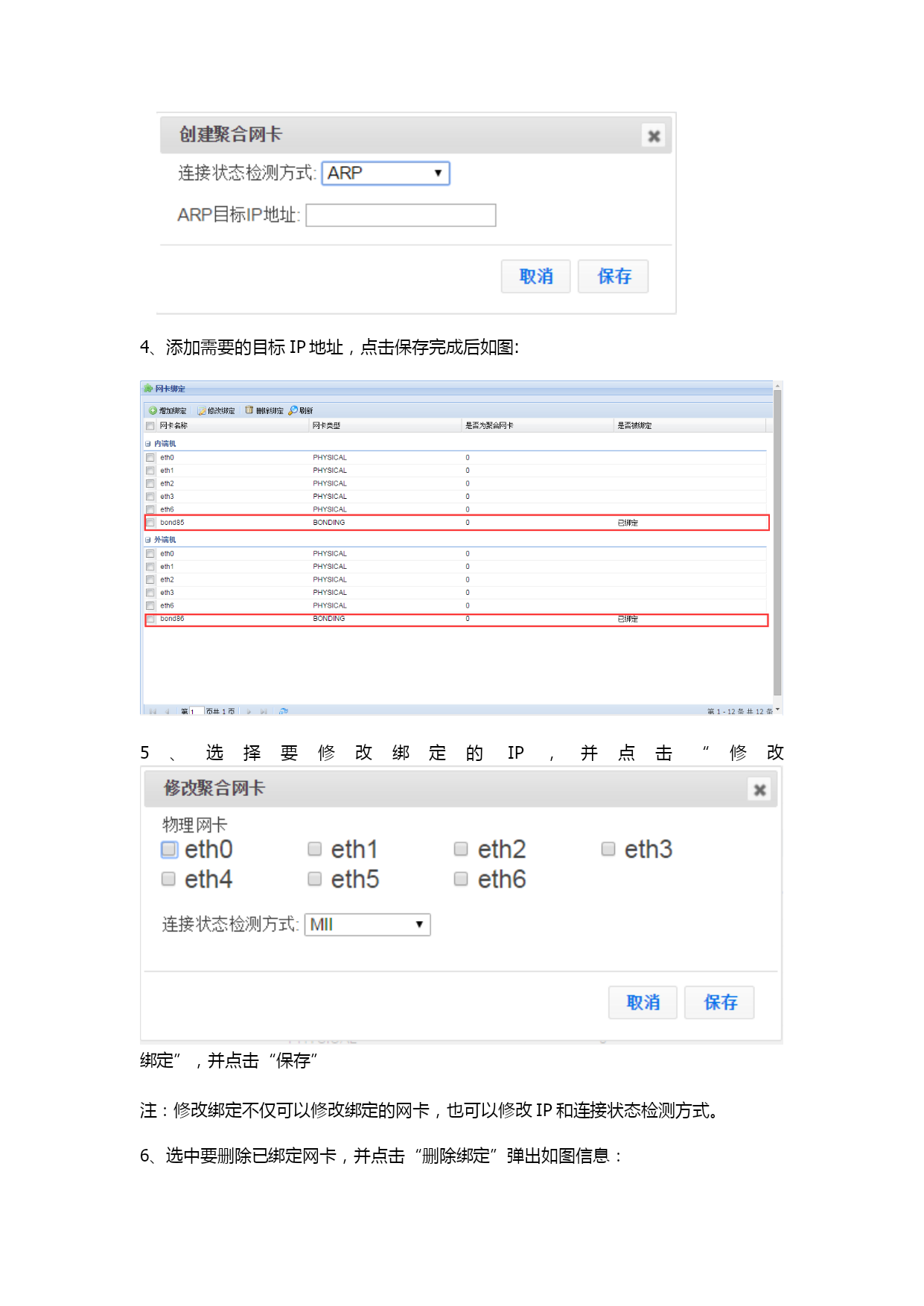Tick the eth1 checkbox in 修改聚合网卡 dialog
924x1306 pixels.
[x=315, y=850]
